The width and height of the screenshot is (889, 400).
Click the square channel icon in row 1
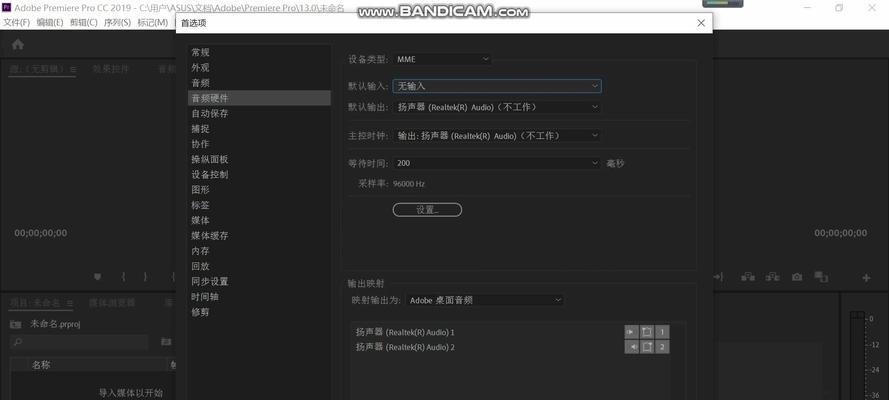pos(647,332)
